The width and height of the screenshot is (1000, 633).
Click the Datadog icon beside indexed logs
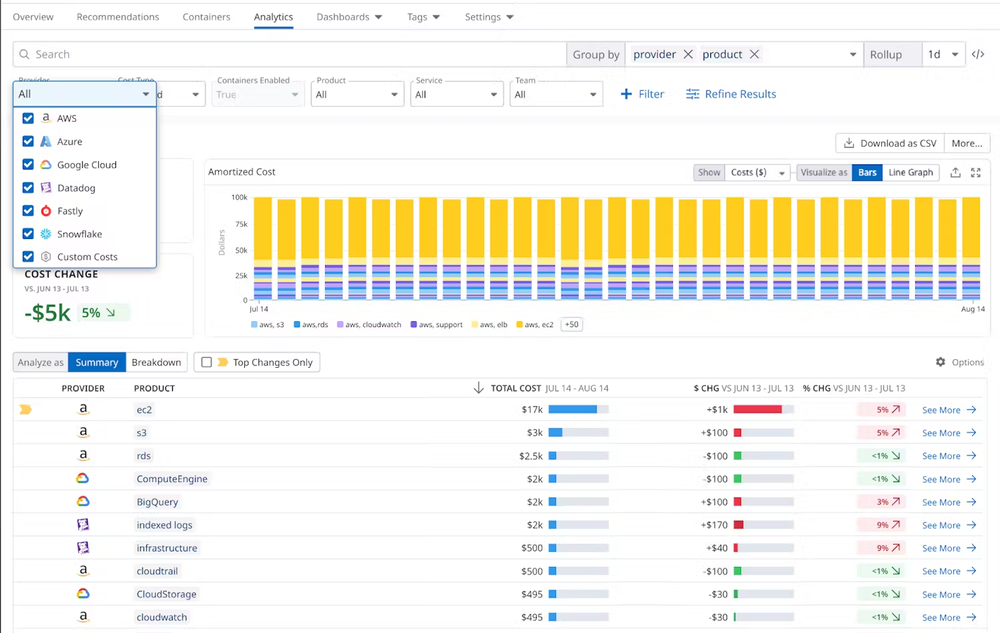tap(83, 524)
